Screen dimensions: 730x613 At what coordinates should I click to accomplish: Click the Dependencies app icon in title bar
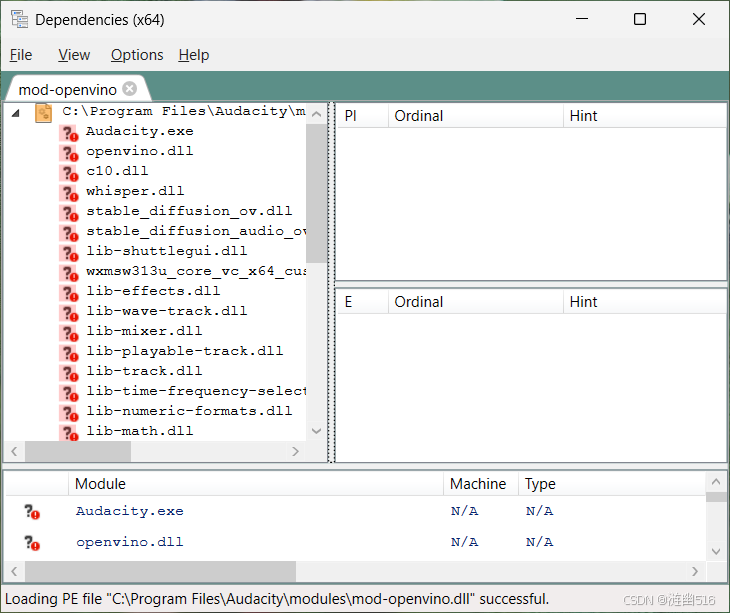(x=20, y=19)
